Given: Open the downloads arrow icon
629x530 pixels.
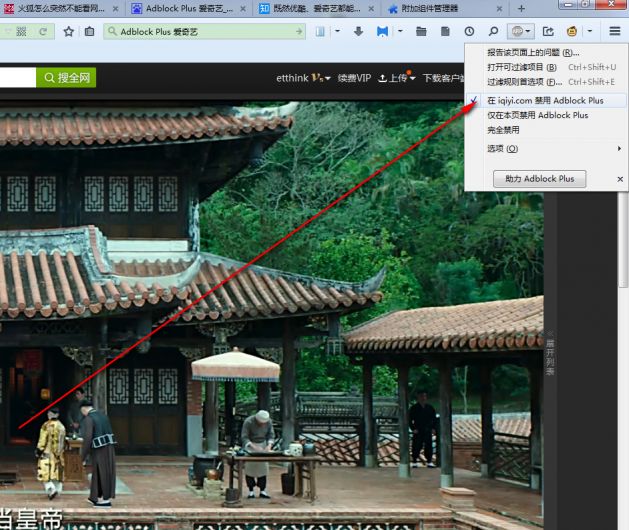Looking at the screenshot, I should 359,31.
